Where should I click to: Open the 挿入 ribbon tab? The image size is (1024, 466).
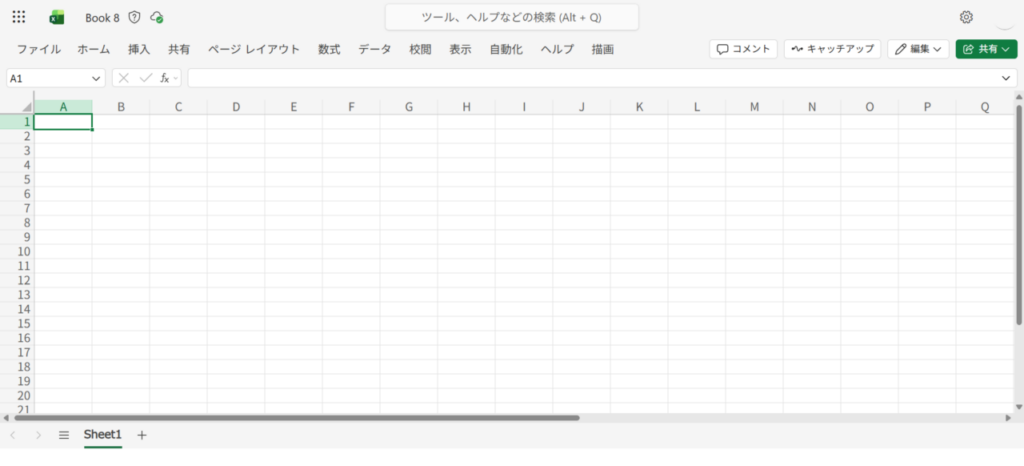tap(139, 49)
